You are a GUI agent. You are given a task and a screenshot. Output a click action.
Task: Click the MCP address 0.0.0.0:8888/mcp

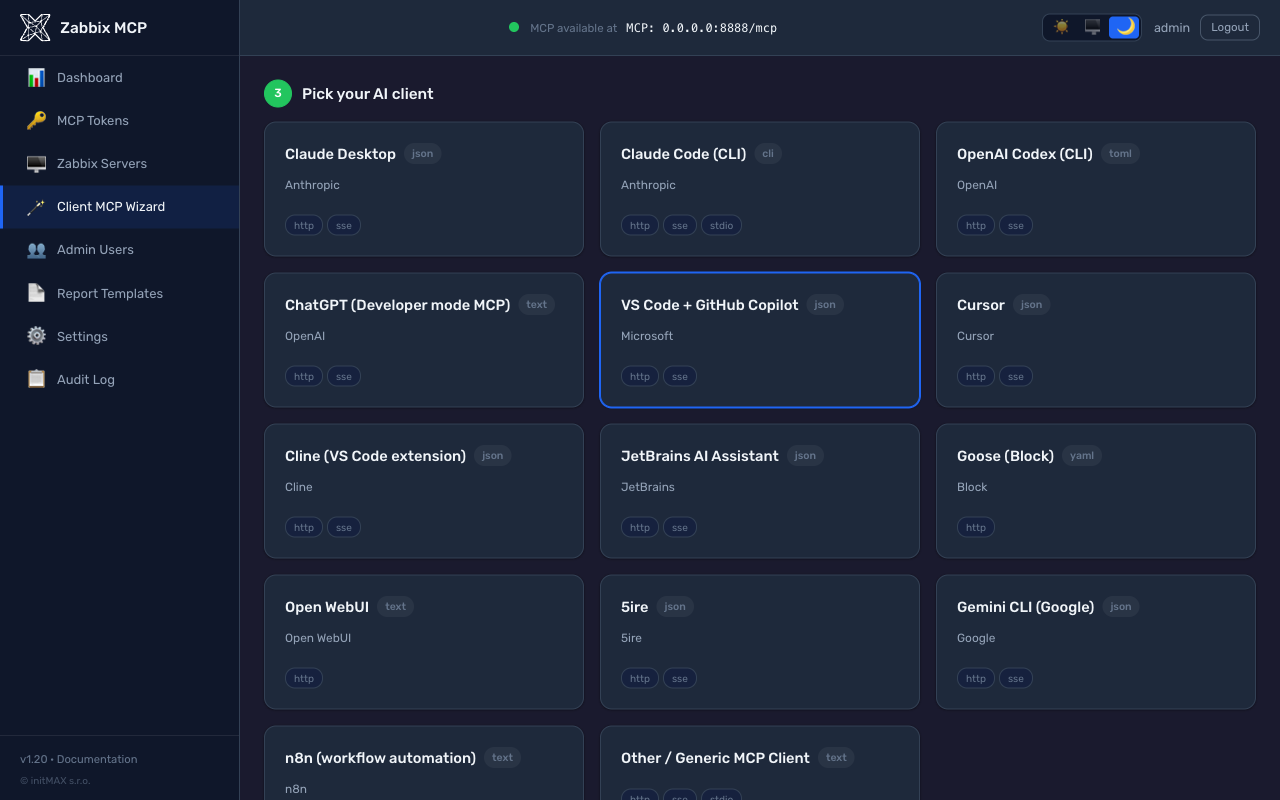701,28
